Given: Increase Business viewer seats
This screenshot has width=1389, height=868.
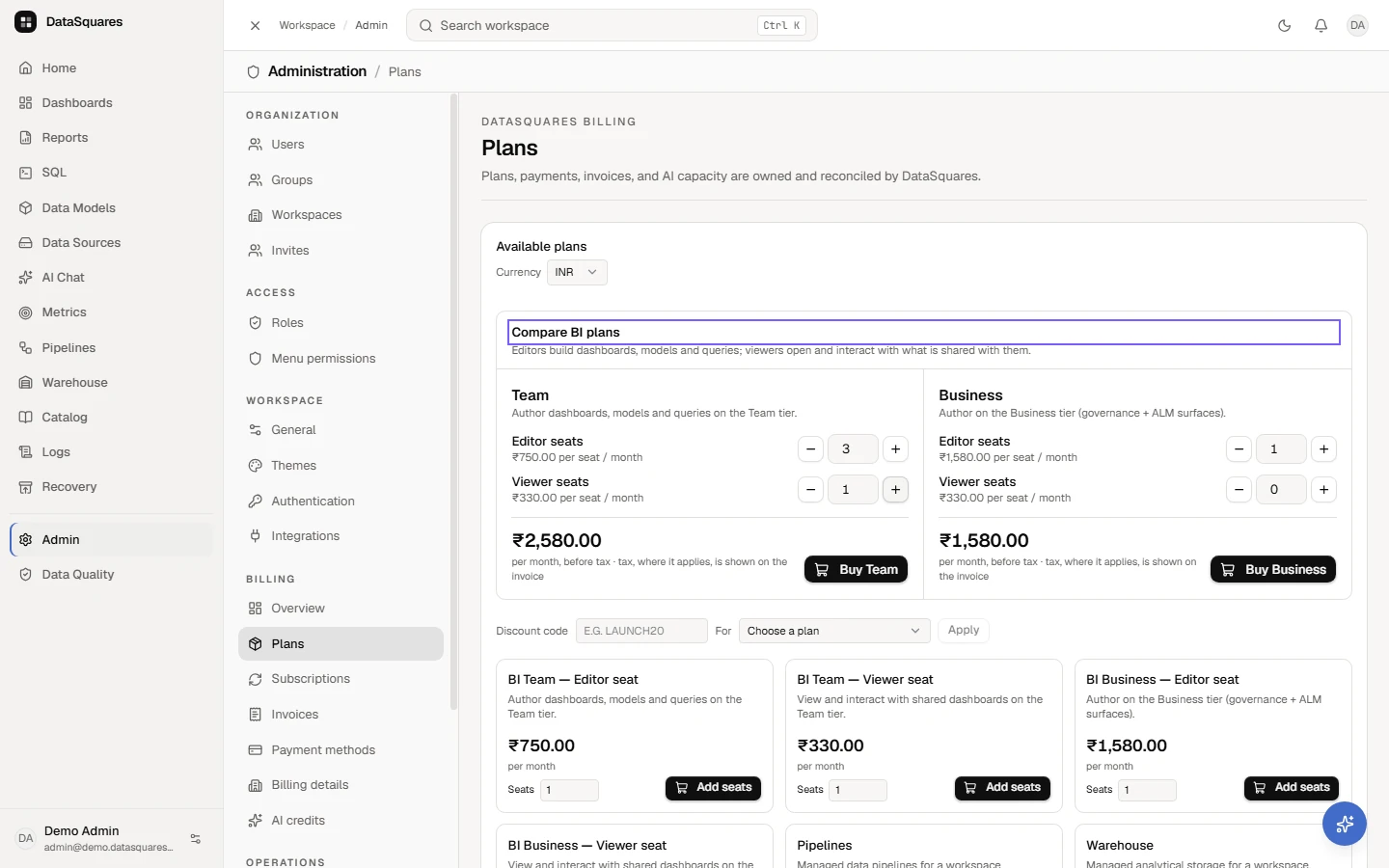Looking at the screenshot, I should click(x=1324, y=490).
